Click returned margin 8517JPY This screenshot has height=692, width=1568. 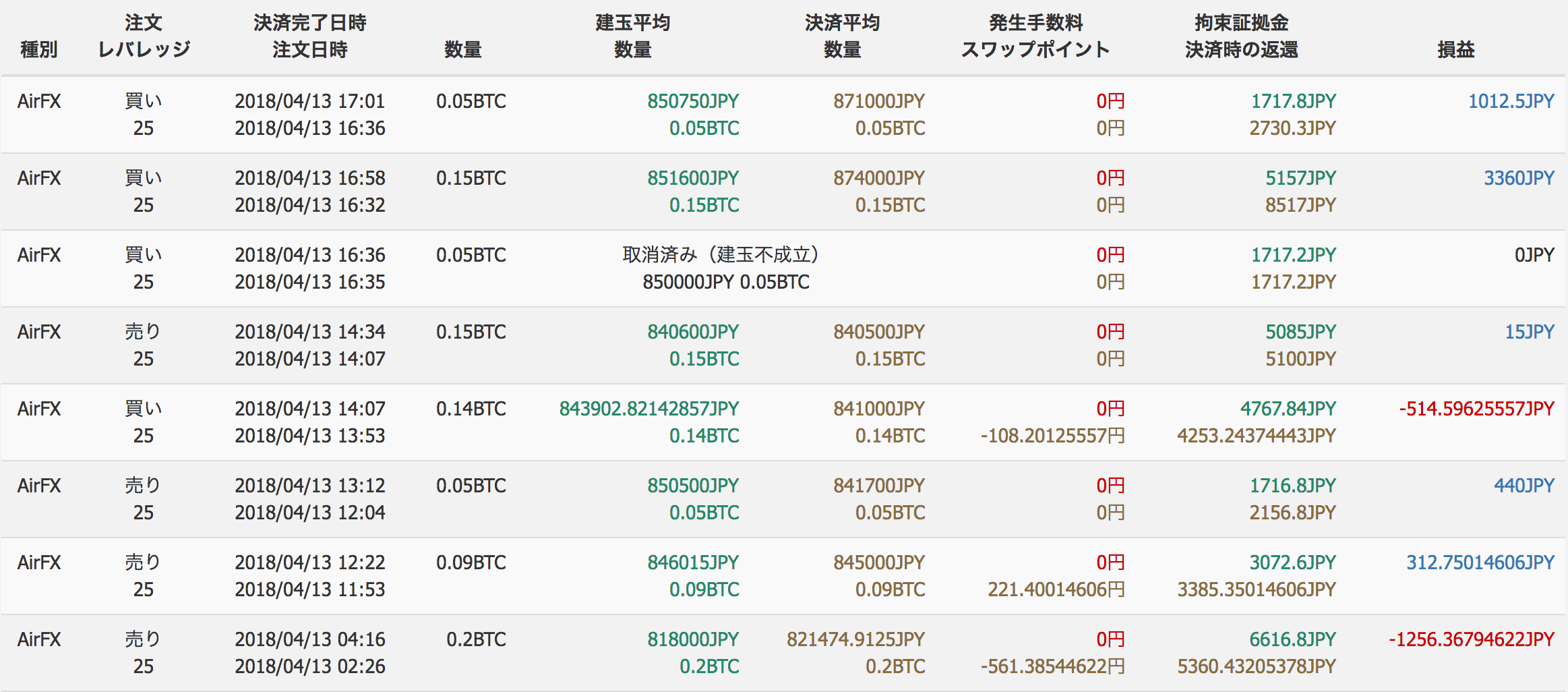pos(1300,205)
